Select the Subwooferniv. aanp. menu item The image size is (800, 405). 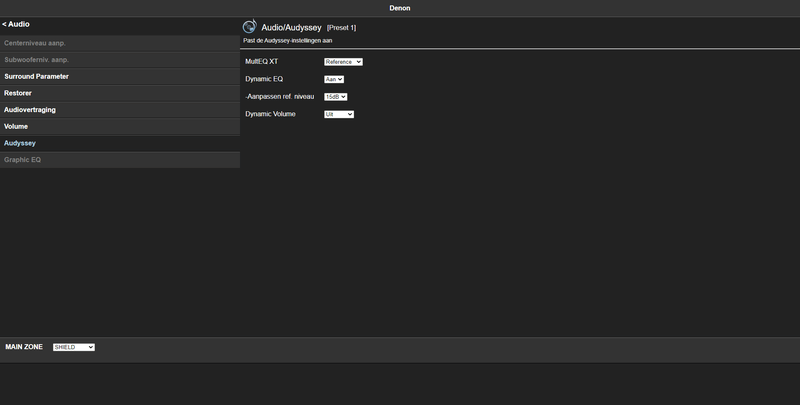click(x=120, y=60)
